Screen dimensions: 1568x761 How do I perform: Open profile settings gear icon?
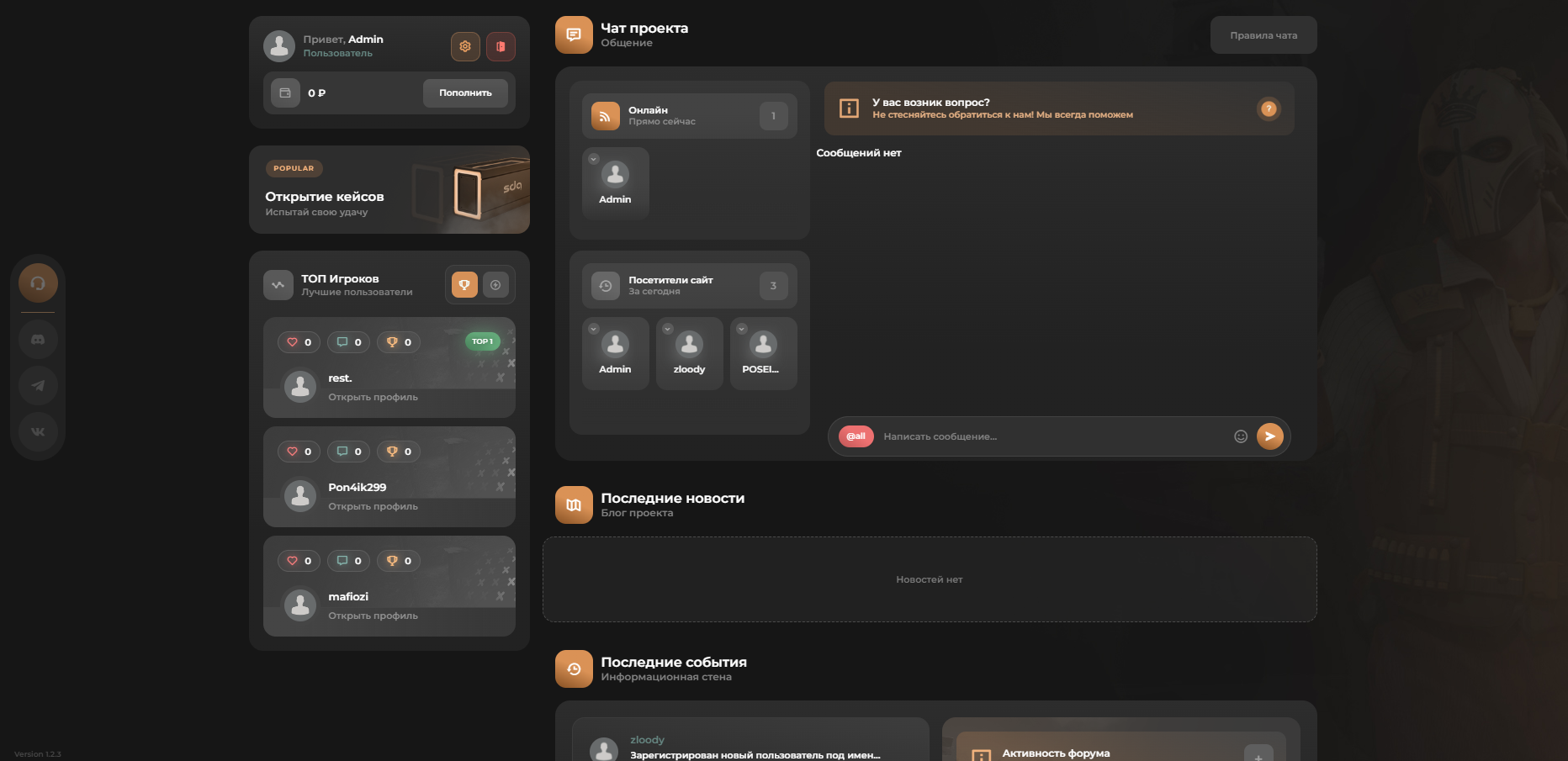point(465,46)
